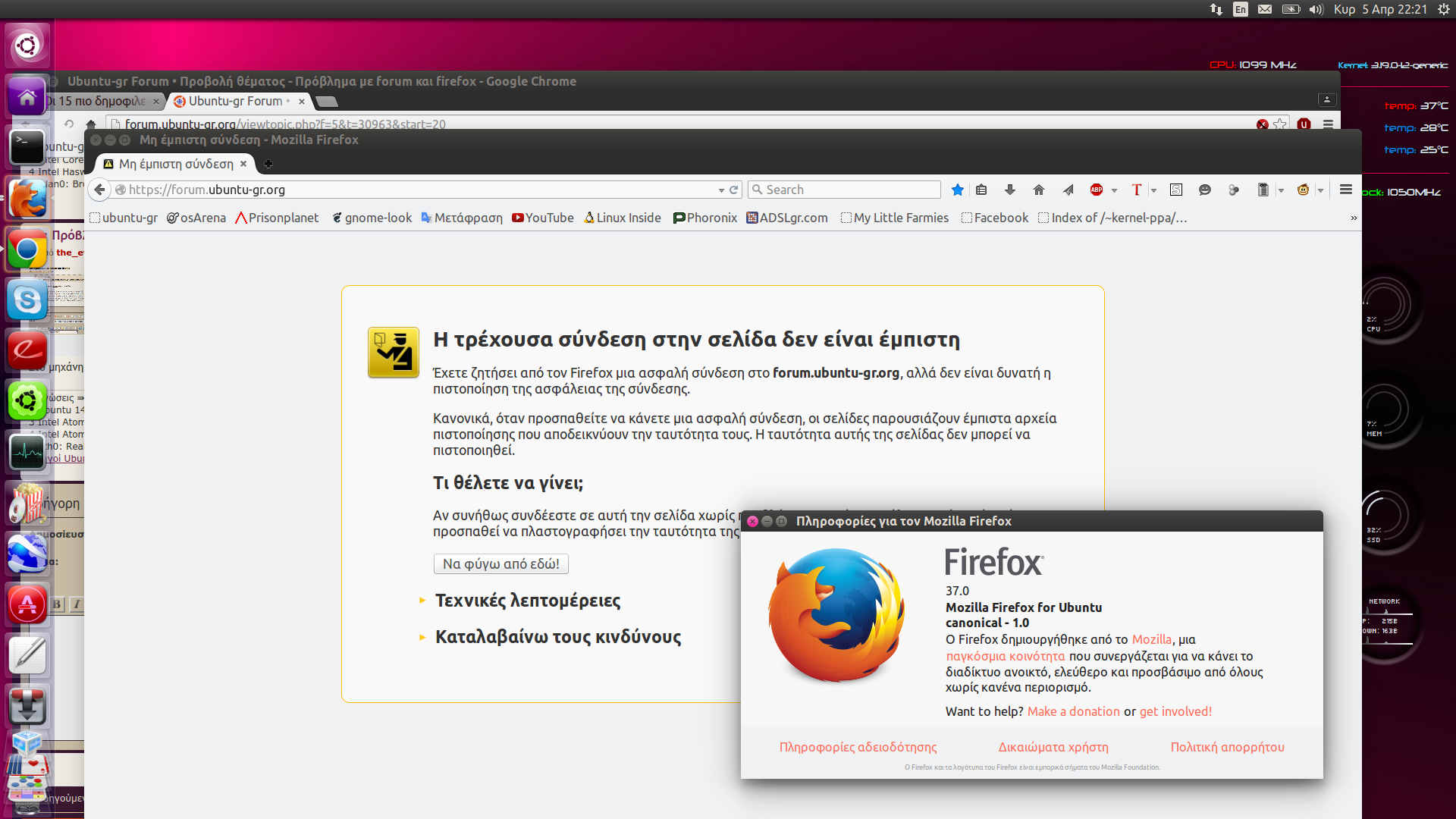Go to Firefox Home icon

pyautogui.click(x=1039, y=190)
